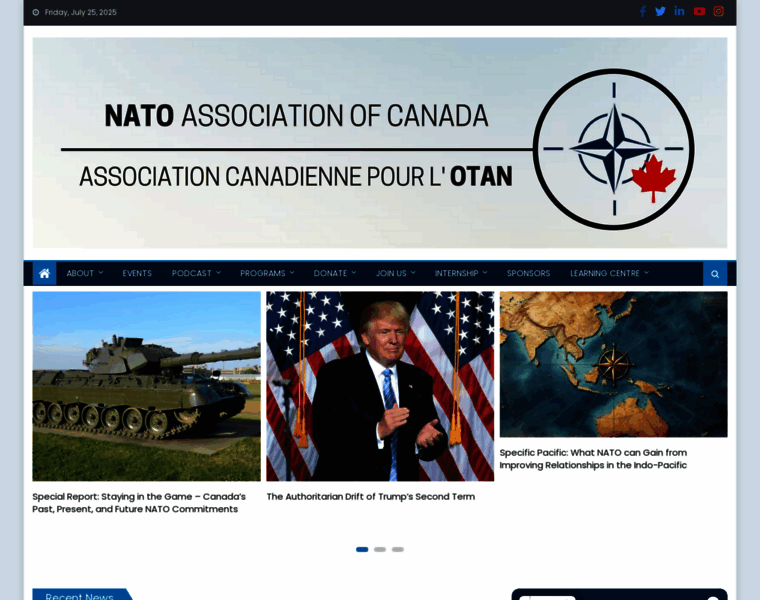Select the first carousel slide dot
Image resolution: width=760 pixels, height=600 pixels.
click(362, 550)
